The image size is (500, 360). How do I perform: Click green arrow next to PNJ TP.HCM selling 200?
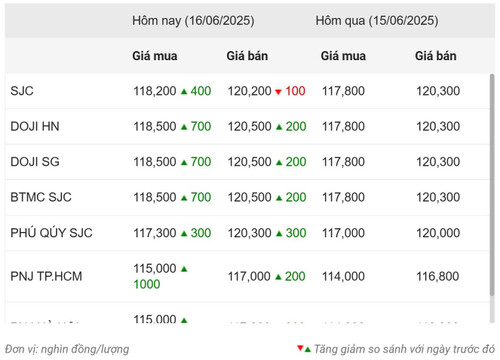coord(278,277)
